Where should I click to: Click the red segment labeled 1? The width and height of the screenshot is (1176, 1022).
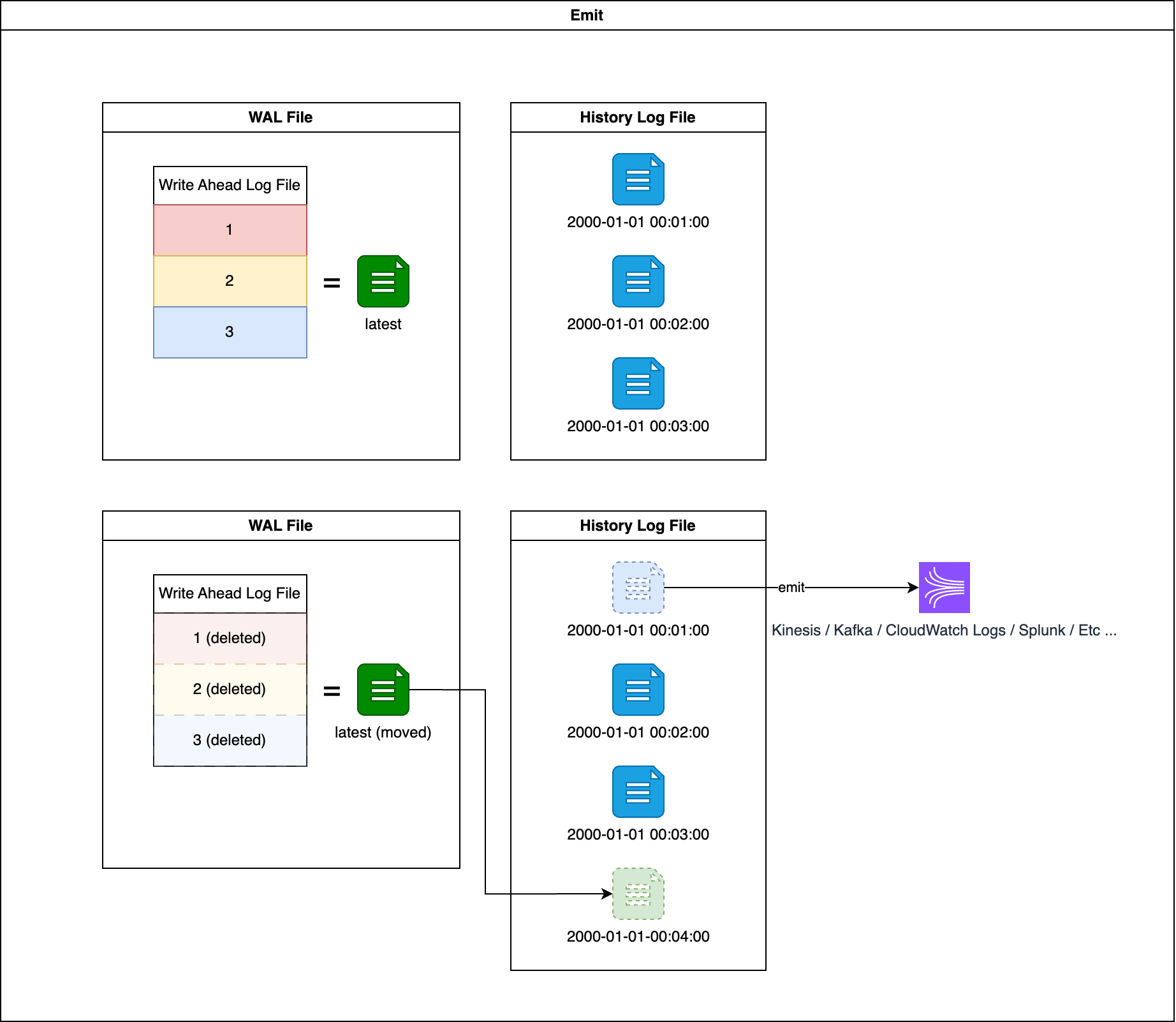(x=230, y=230)
